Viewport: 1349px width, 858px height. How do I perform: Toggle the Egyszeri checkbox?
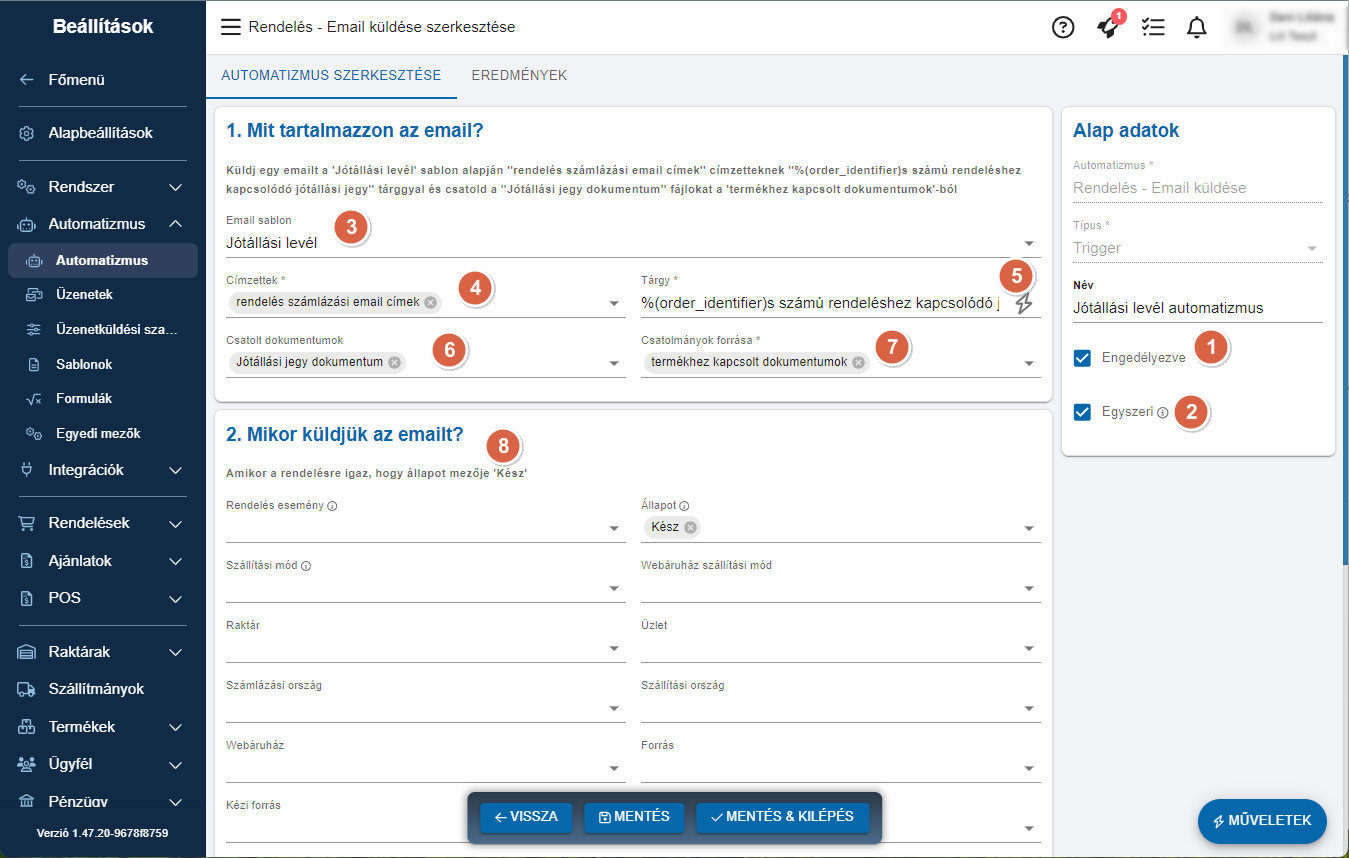(x=1082, y=412)
